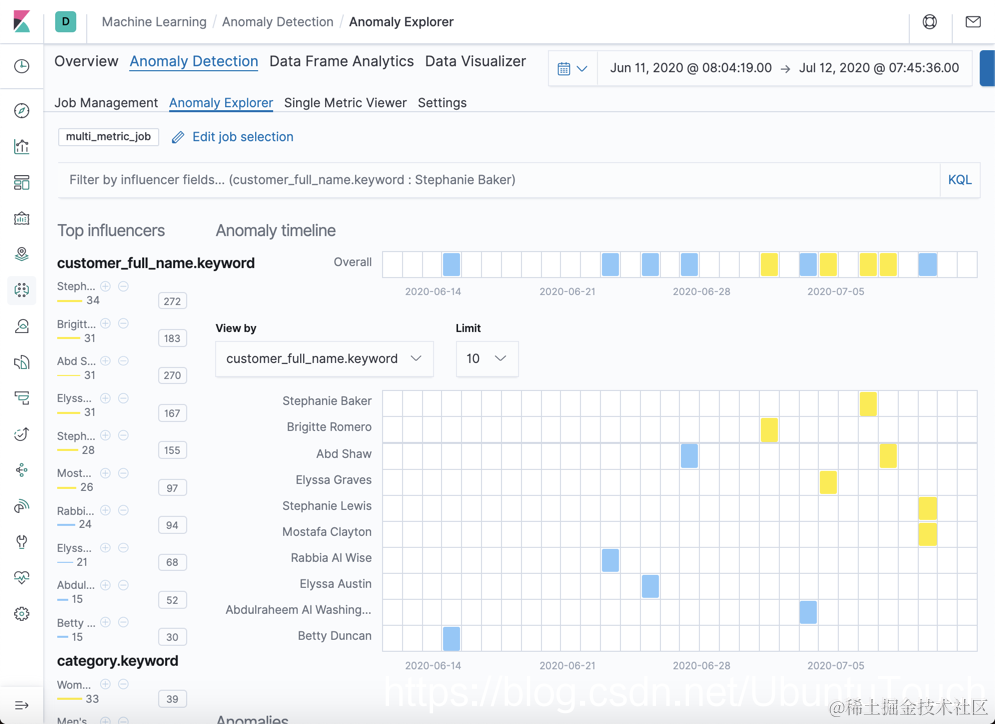Focus the influencer filter field
This screenshot has width=995, height=724.
pyautogui.click(x=499, y=180)
